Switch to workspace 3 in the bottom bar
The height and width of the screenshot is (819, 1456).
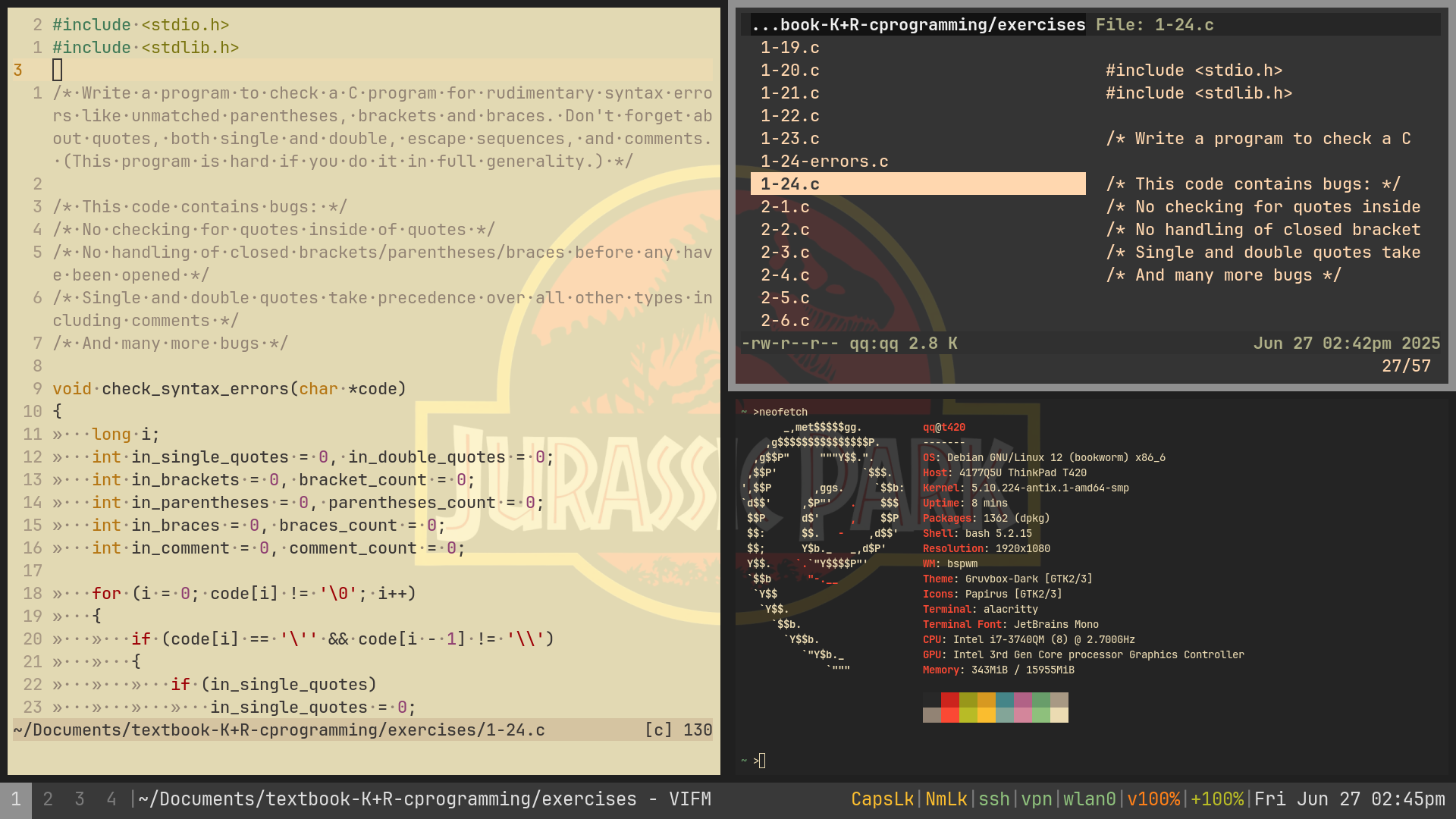point(80,799)
